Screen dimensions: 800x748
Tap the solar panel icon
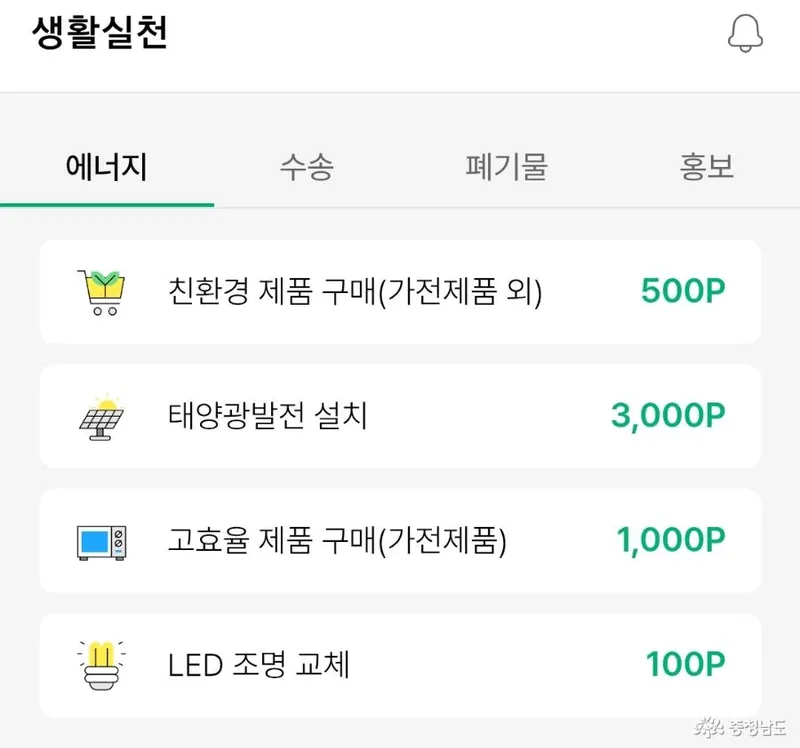(101, 416)
